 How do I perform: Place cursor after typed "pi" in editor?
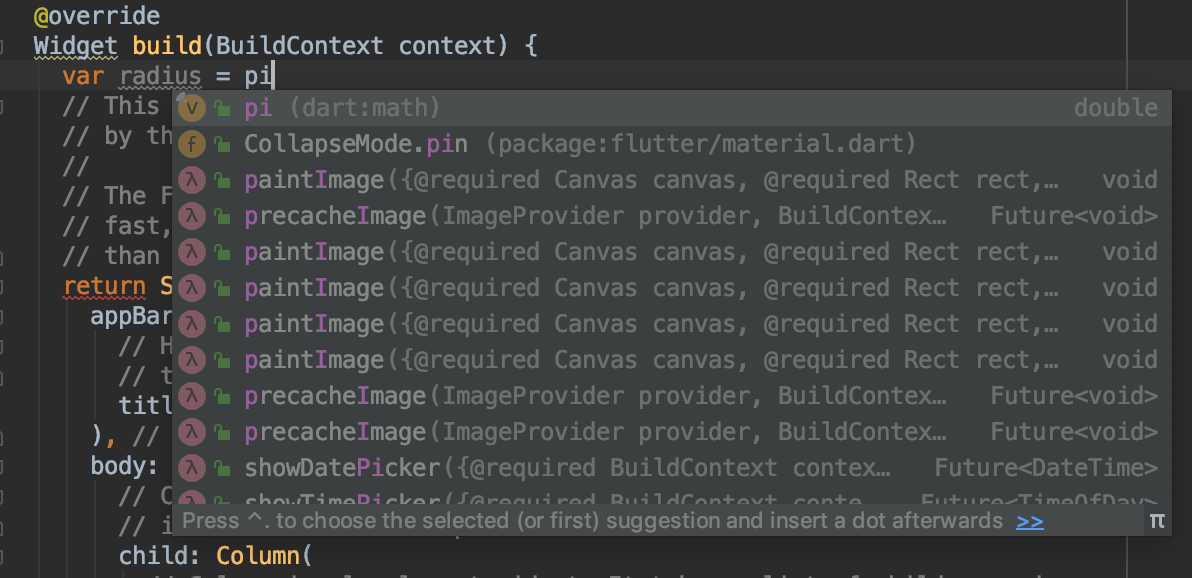[x=273, y=77]
